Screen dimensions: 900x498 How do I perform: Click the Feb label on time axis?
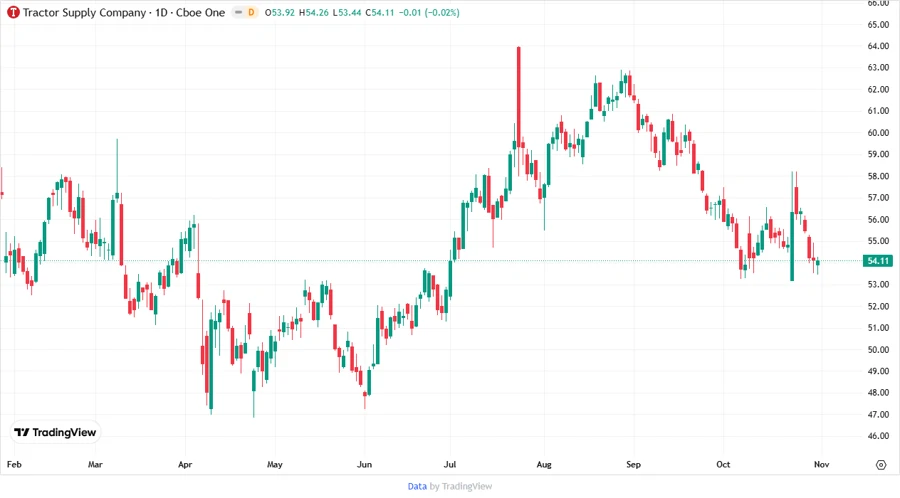tap(14, 464)
